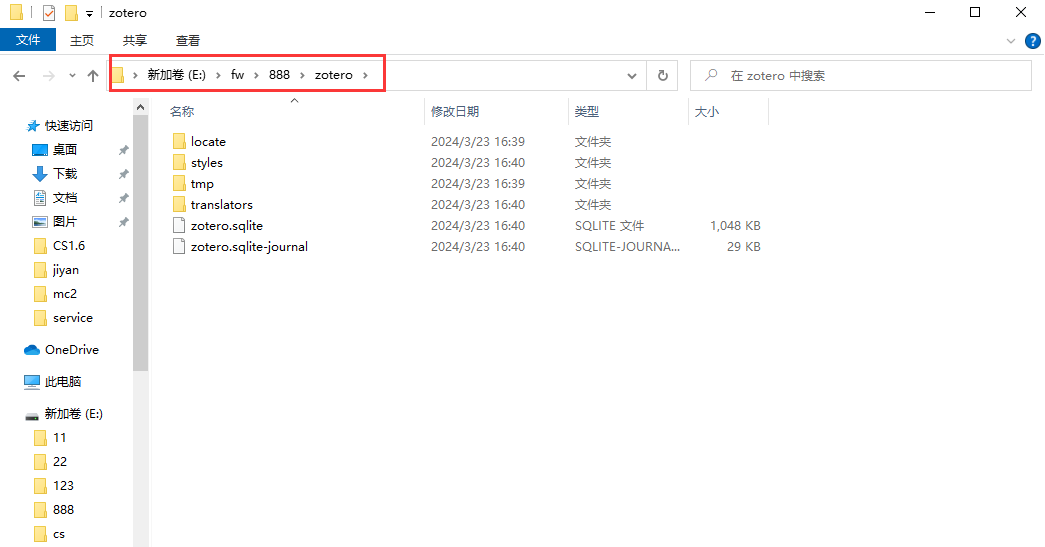Open the new folder quick access icon in title bar
Image resolution: width=1045 pixels, height=547 pixels.
pos(71,13)
